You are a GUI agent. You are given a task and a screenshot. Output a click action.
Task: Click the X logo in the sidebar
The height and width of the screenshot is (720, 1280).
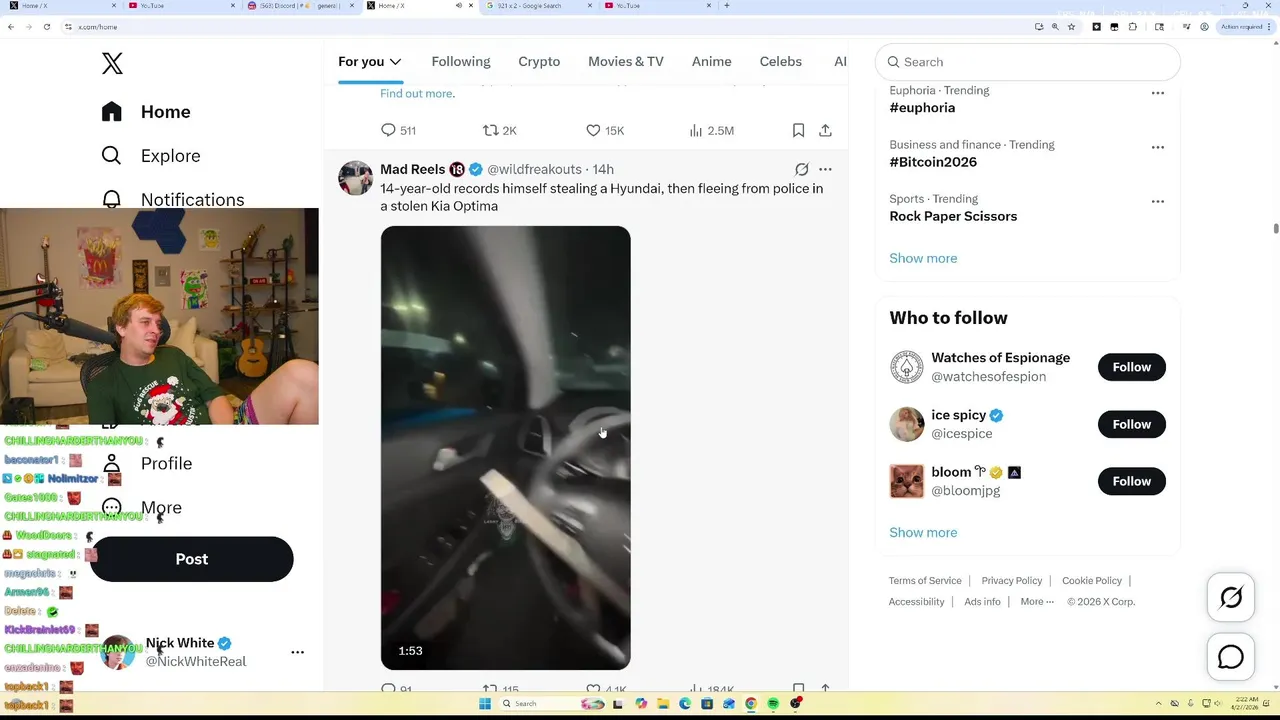(112, 63)
